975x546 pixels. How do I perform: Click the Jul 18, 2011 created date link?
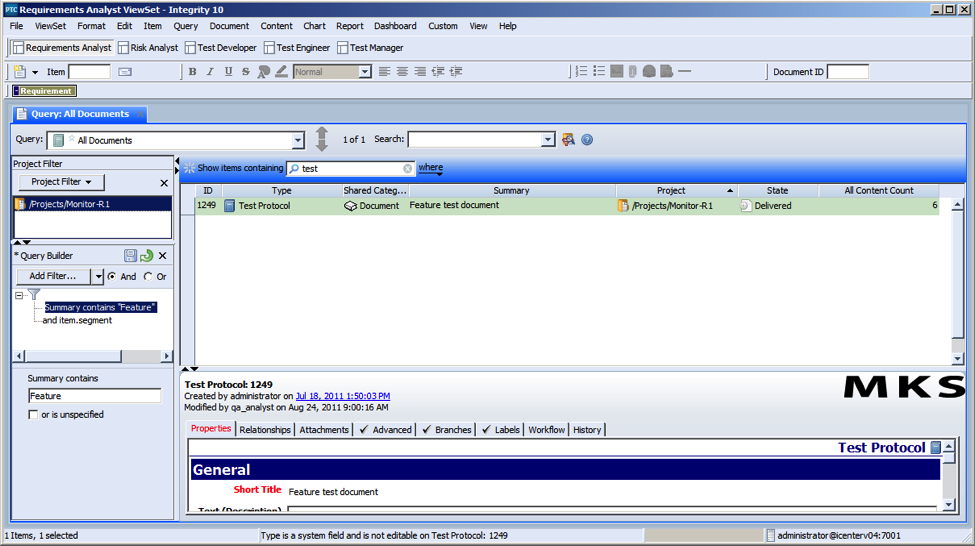point(343,396)
